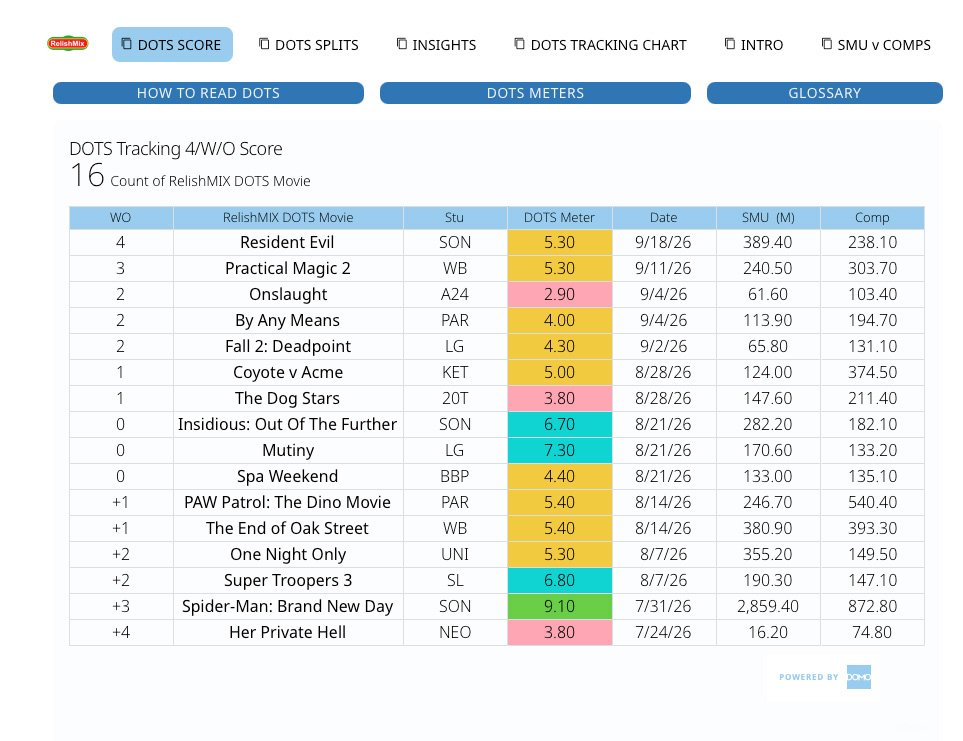Viewport: 963px width, 741px height.
Task: Click the WO column header
Action: 121,217
